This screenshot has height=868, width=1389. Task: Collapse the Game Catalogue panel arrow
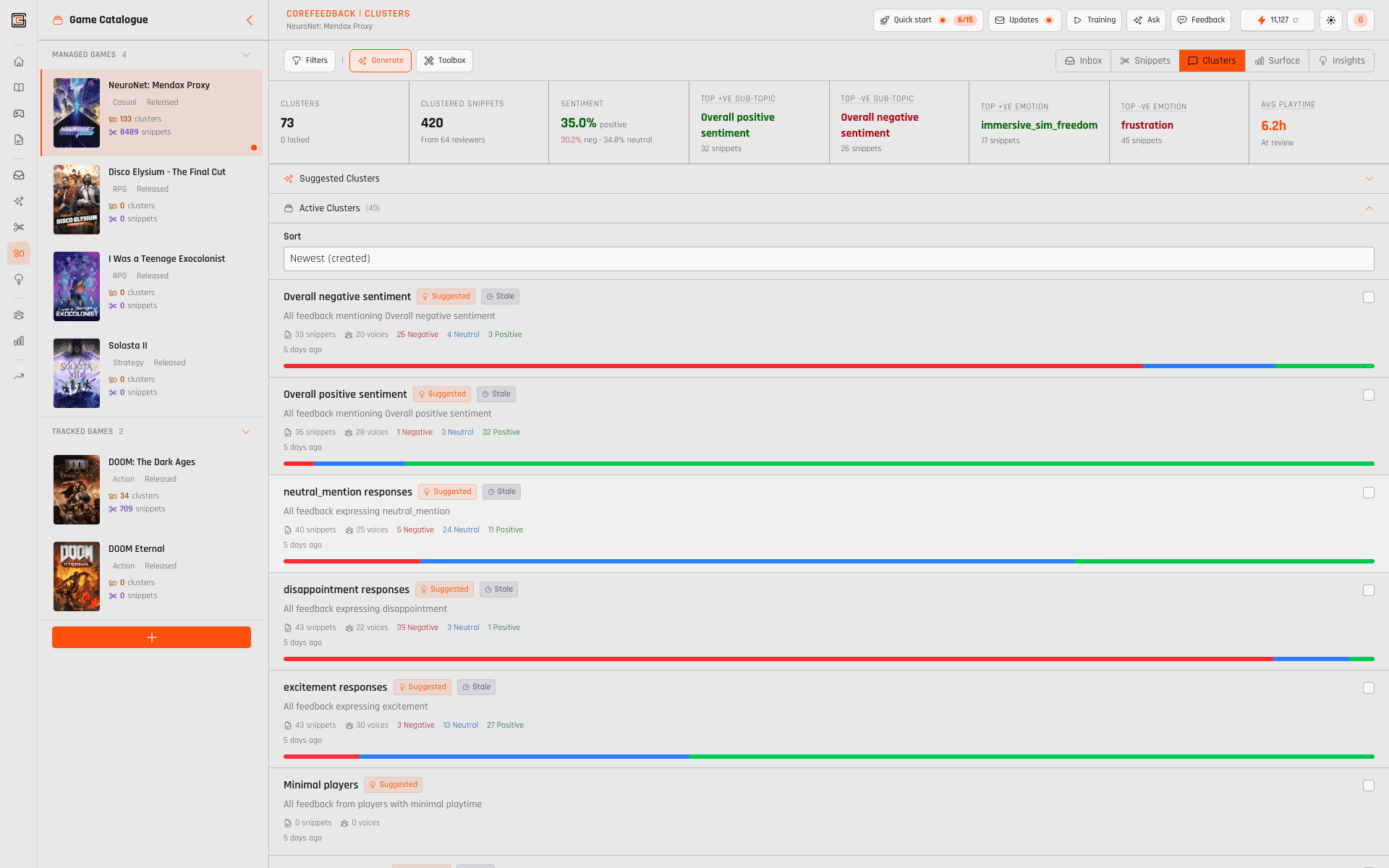(x=250, y=20)
